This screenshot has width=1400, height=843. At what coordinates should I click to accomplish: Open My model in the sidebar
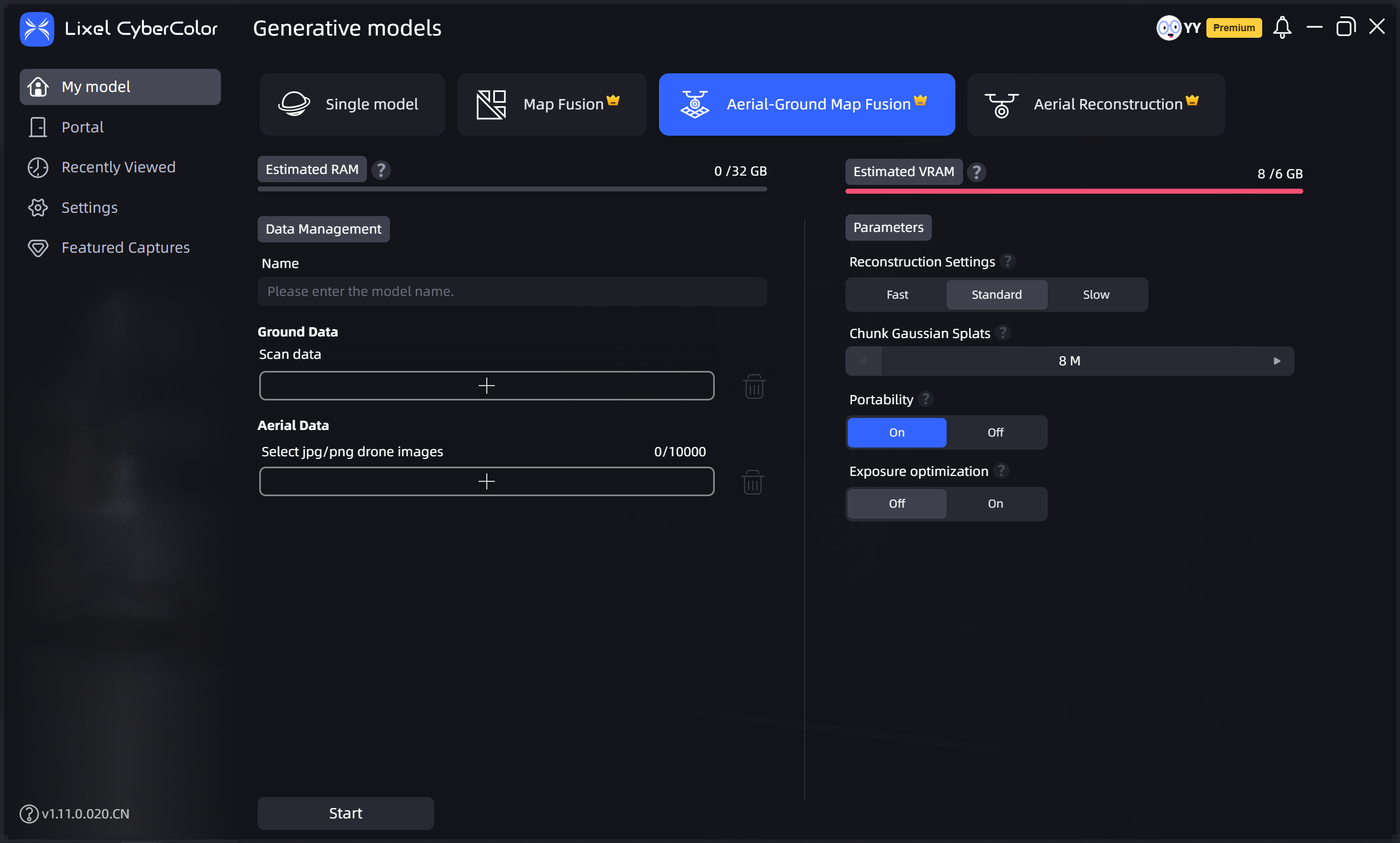pyautogui.click(x=120, y=87)
